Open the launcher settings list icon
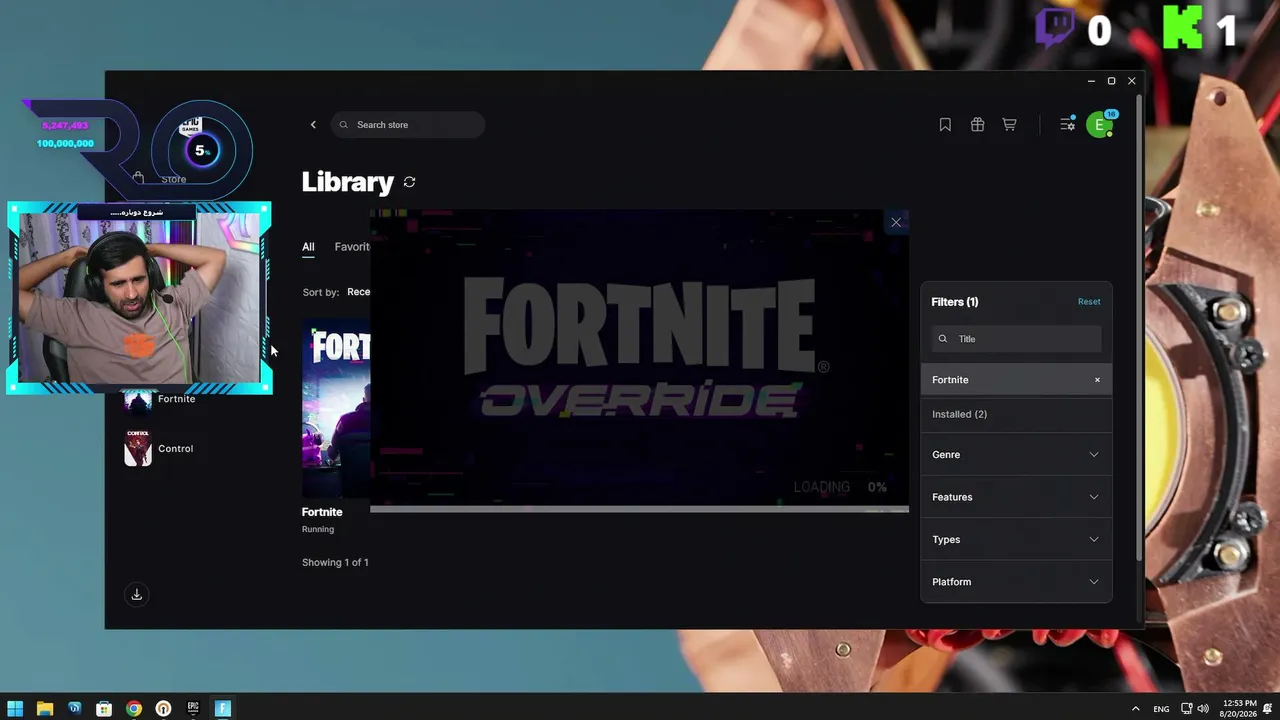This screenshot has width=1280, height=720. (1067, 125)
